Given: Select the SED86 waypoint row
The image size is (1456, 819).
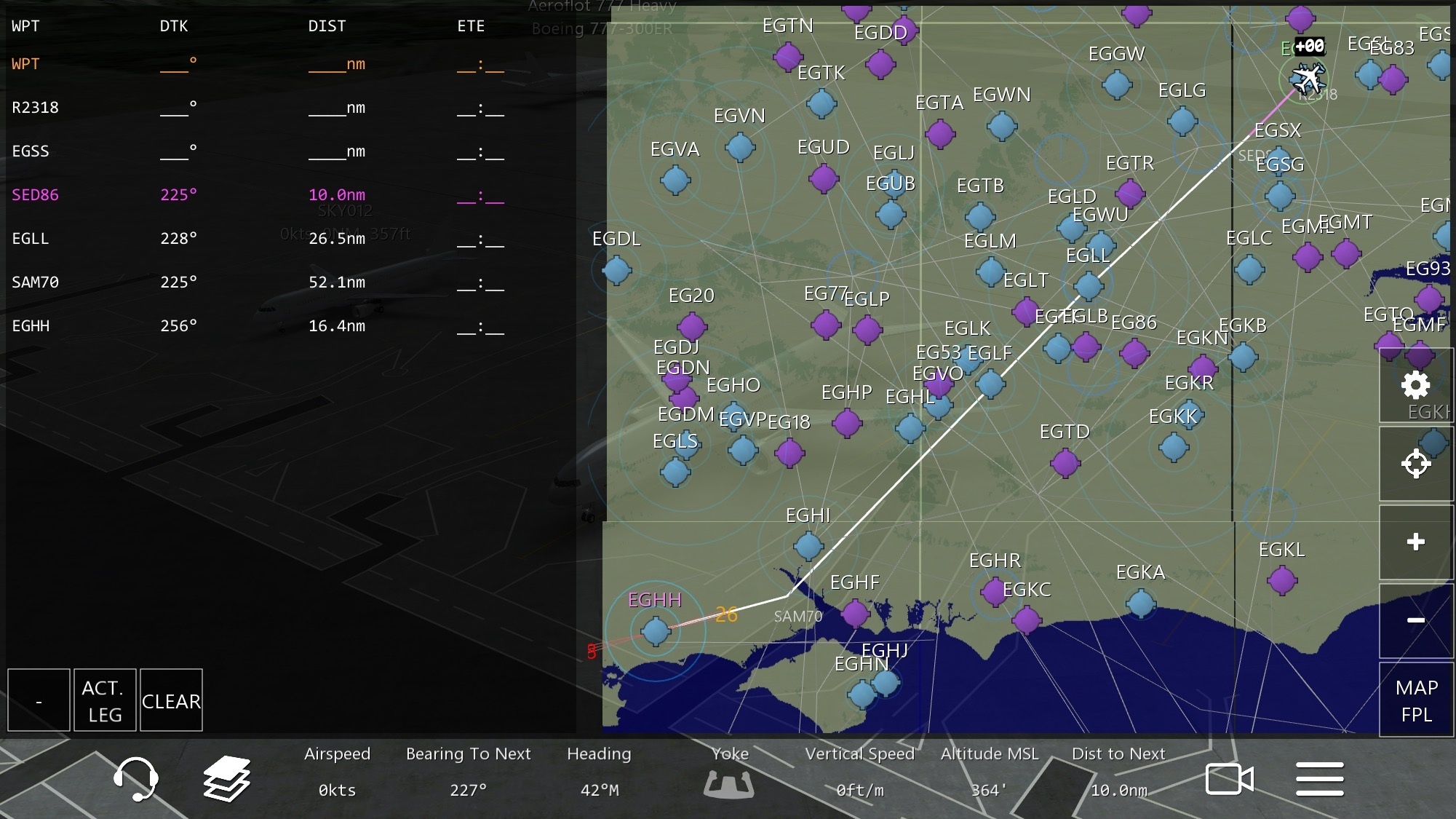Looking at the screenshot, I should pyautogui.click(x=35, y=195).
